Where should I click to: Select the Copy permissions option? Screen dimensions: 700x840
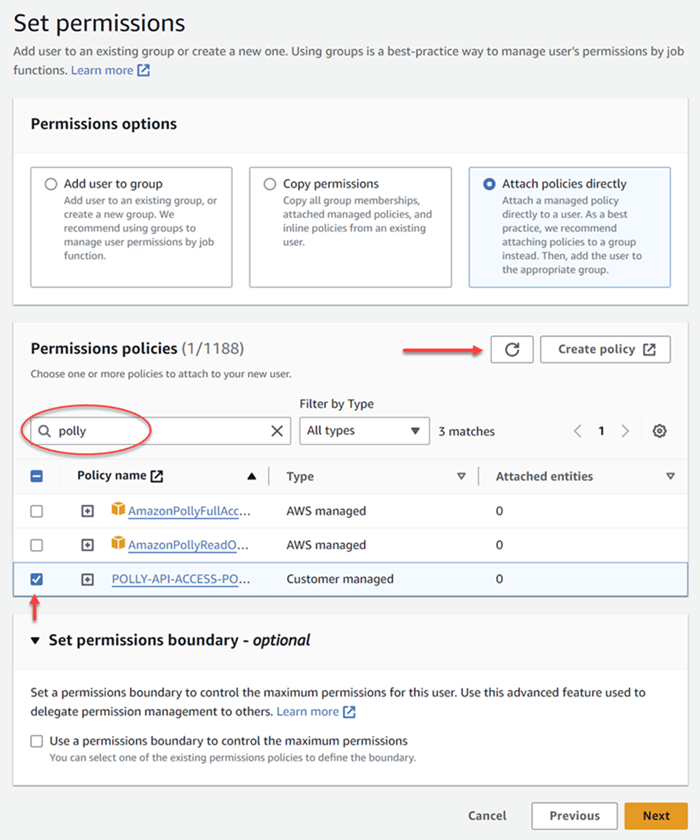coord(270,184)
